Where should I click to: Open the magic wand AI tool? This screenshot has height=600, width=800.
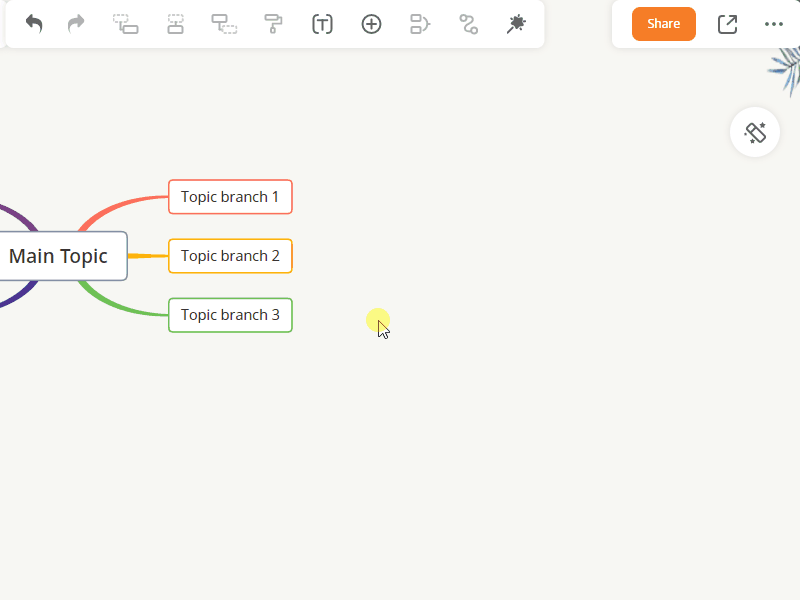point(516,24)
